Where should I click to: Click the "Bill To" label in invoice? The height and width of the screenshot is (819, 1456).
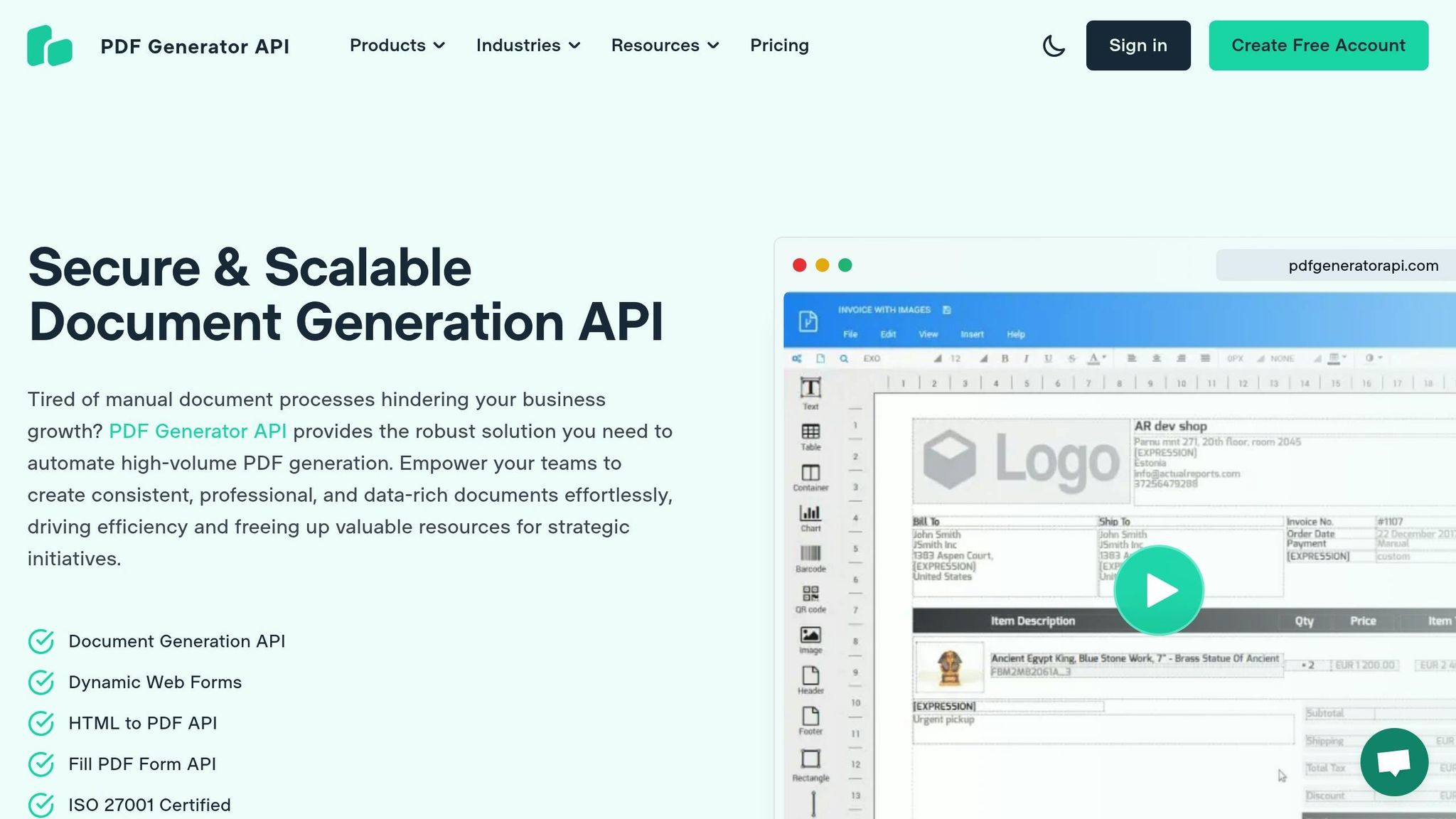coord(926,521)
